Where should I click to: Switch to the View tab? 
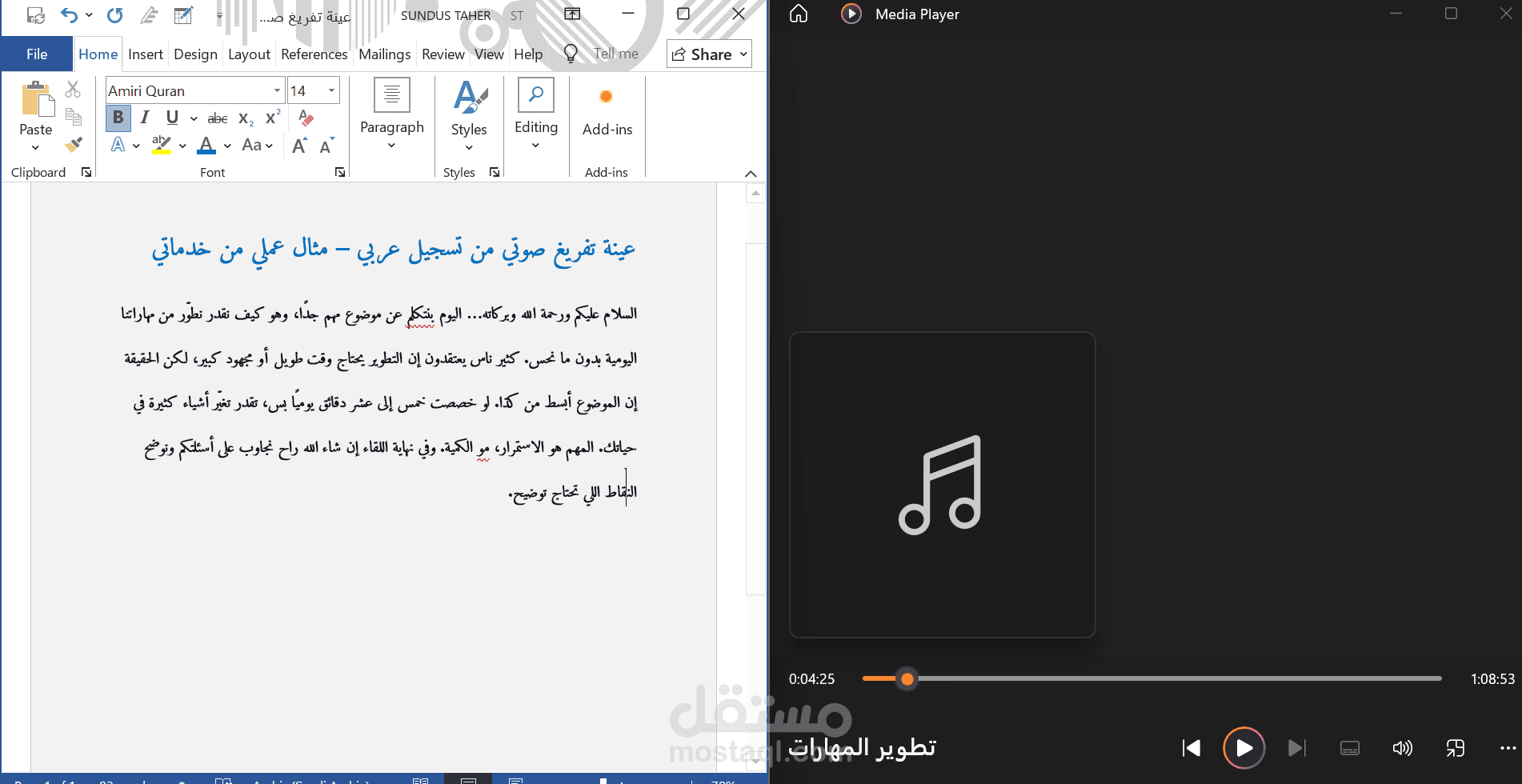click(x=489, y=54)
